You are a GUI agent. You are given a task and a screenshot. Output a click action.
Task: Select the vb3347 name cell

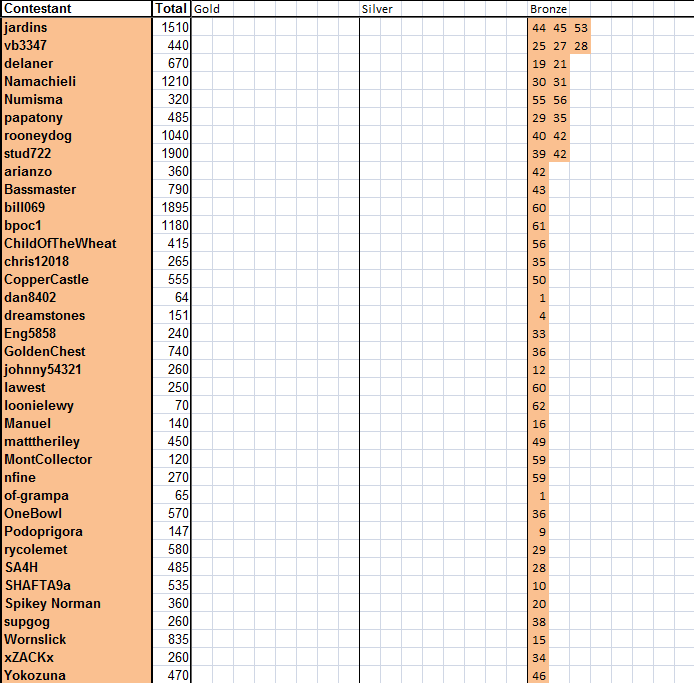point(77,46)
